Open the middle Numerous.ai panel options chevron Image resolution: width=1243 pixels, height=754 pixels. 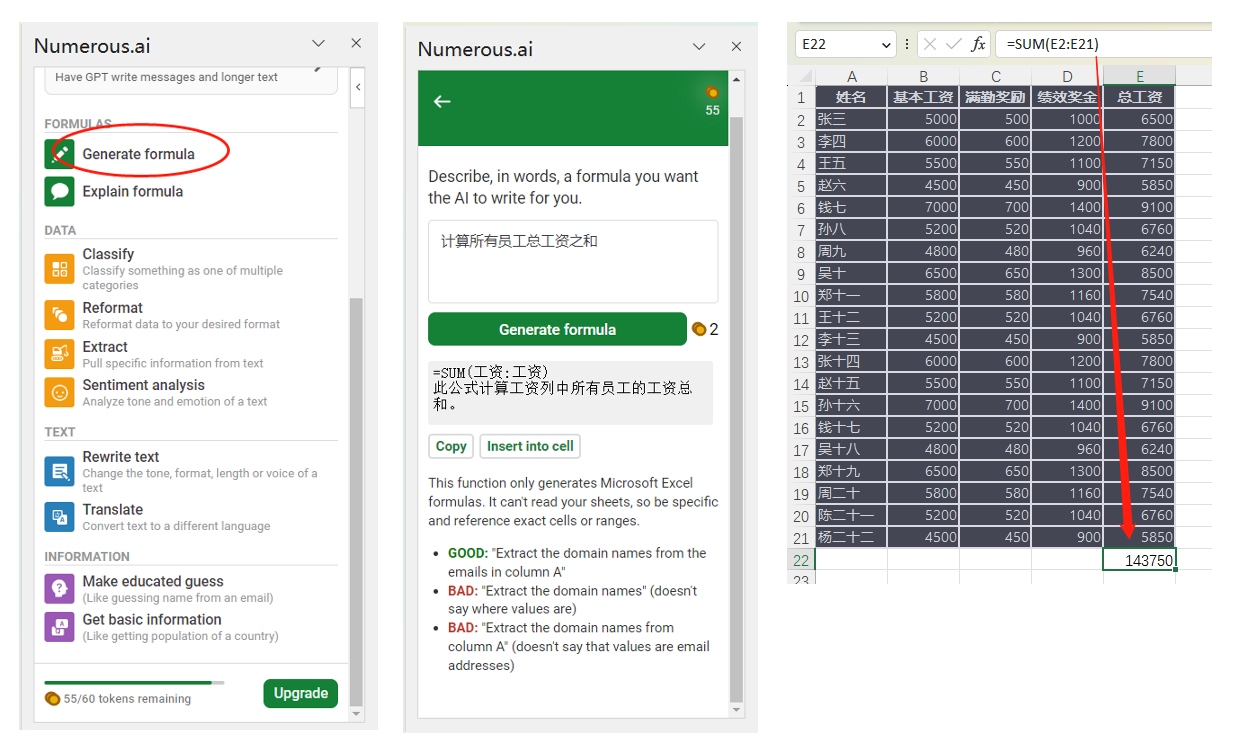[701, 46]
